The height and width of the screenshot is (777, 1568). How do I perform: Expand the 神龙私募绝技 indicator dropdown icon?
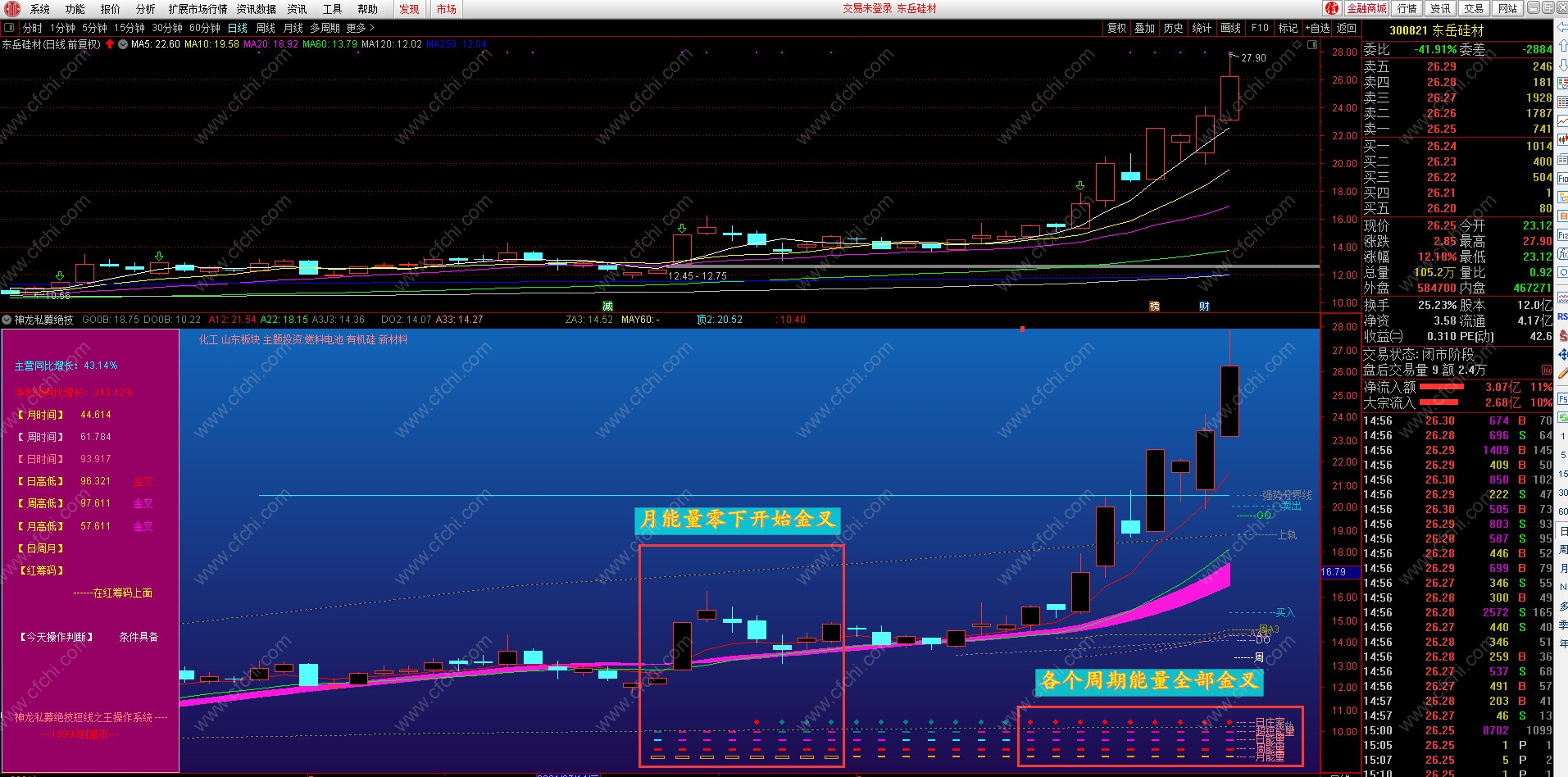[x=7, y=320]
